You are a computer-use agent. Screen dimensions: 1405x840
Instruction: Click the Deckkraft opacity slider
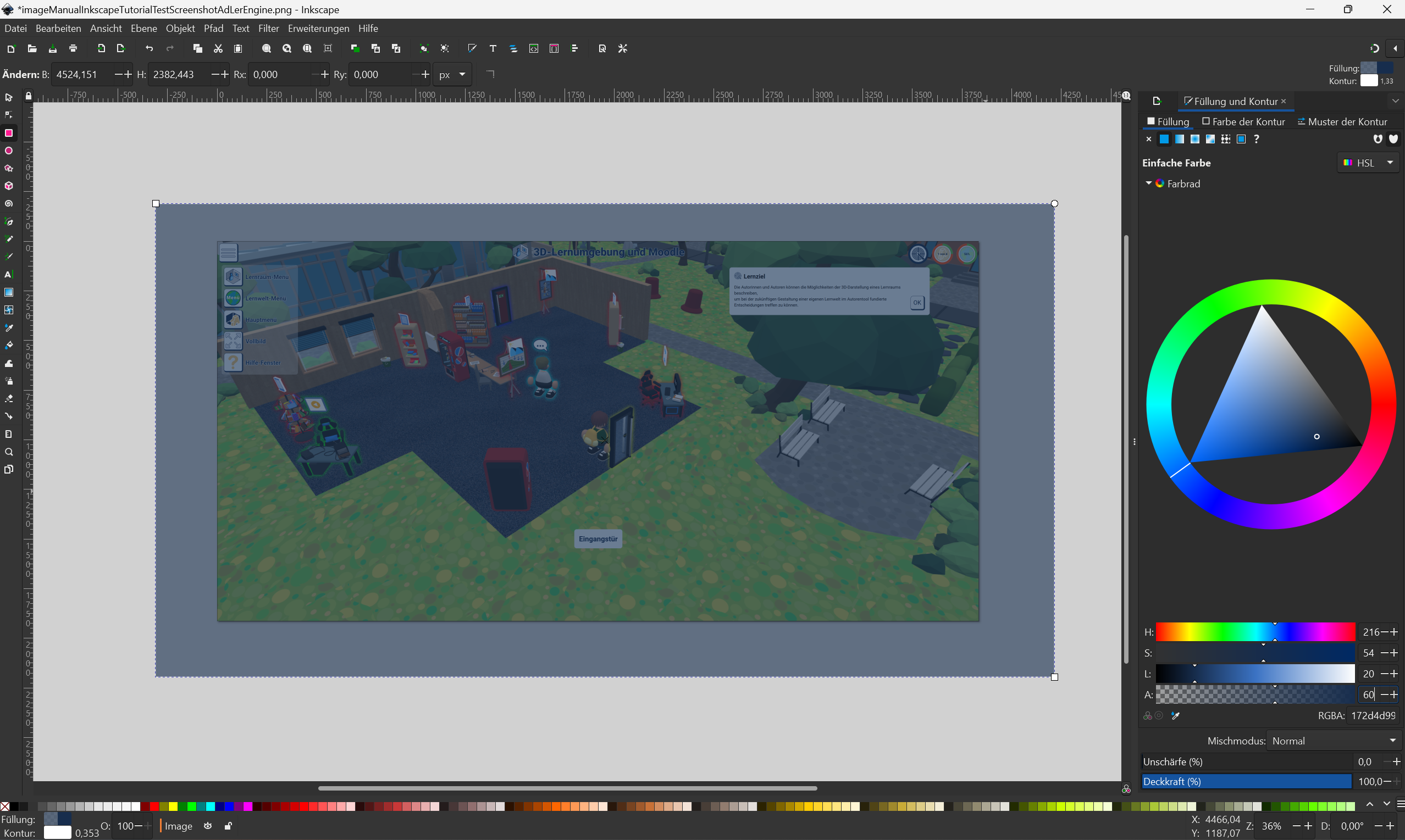click(1246, 781)
